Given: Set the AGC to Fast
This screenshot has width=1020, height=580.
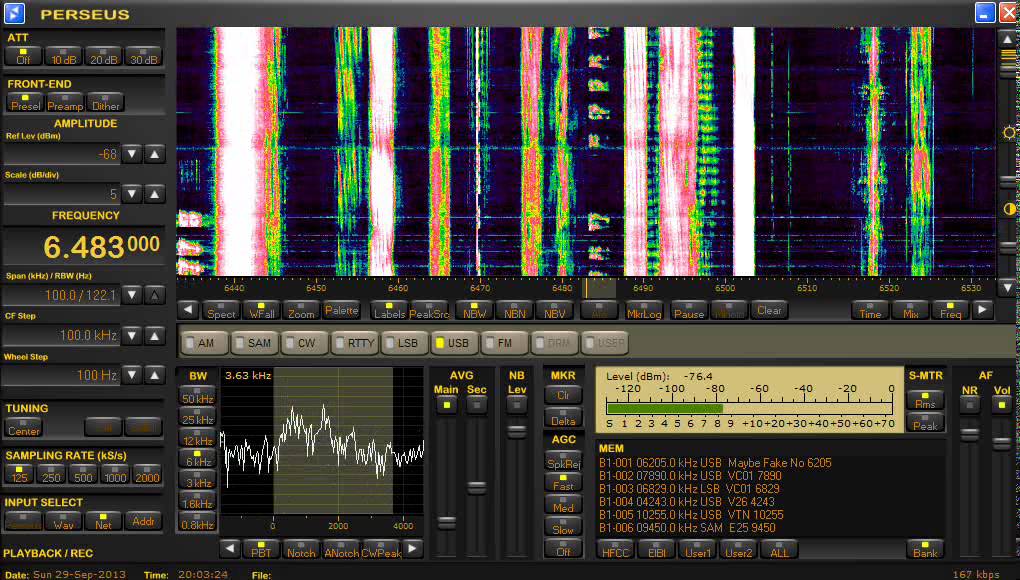Looking at the screenshot, I should click(x=563, y=482).
